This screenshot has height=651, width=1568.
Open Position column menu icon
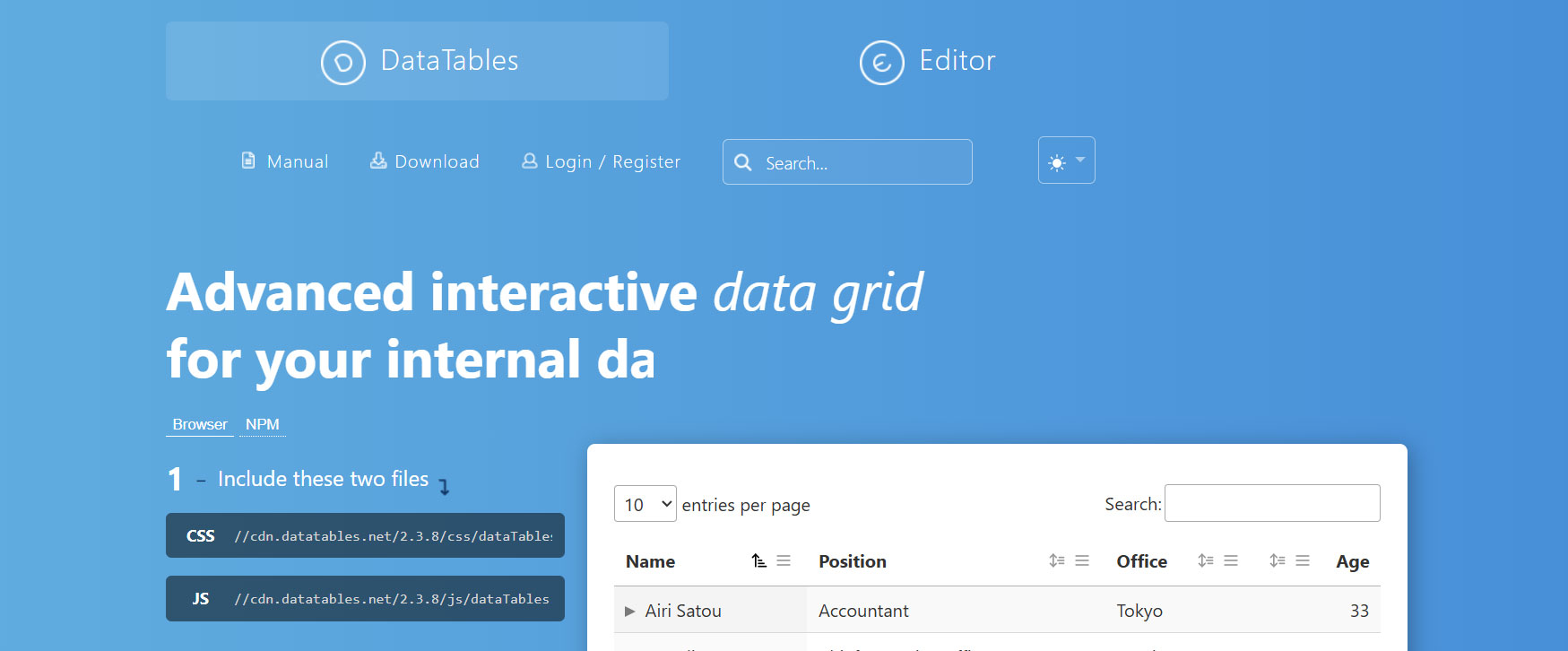tap(1082, 560)
